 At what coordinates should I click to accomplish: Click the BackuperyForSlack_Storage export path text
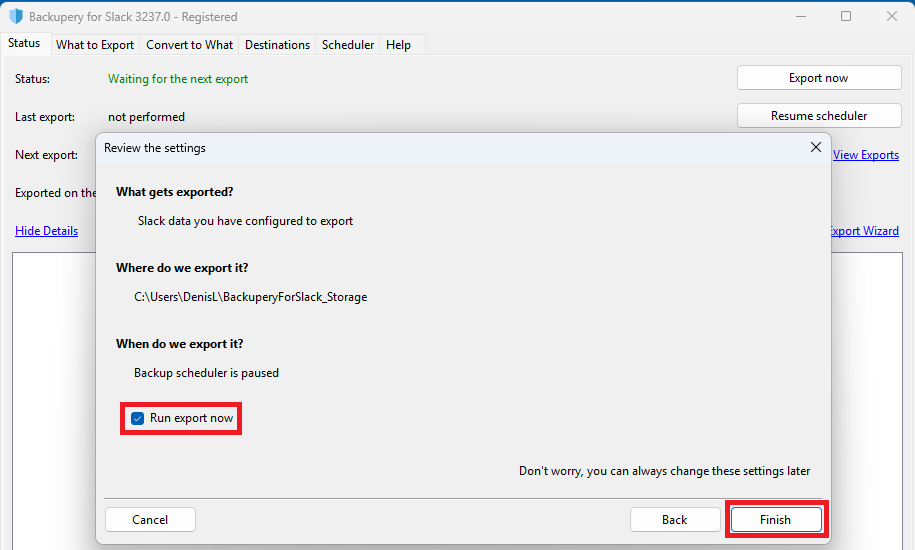(x=251, y=297)
